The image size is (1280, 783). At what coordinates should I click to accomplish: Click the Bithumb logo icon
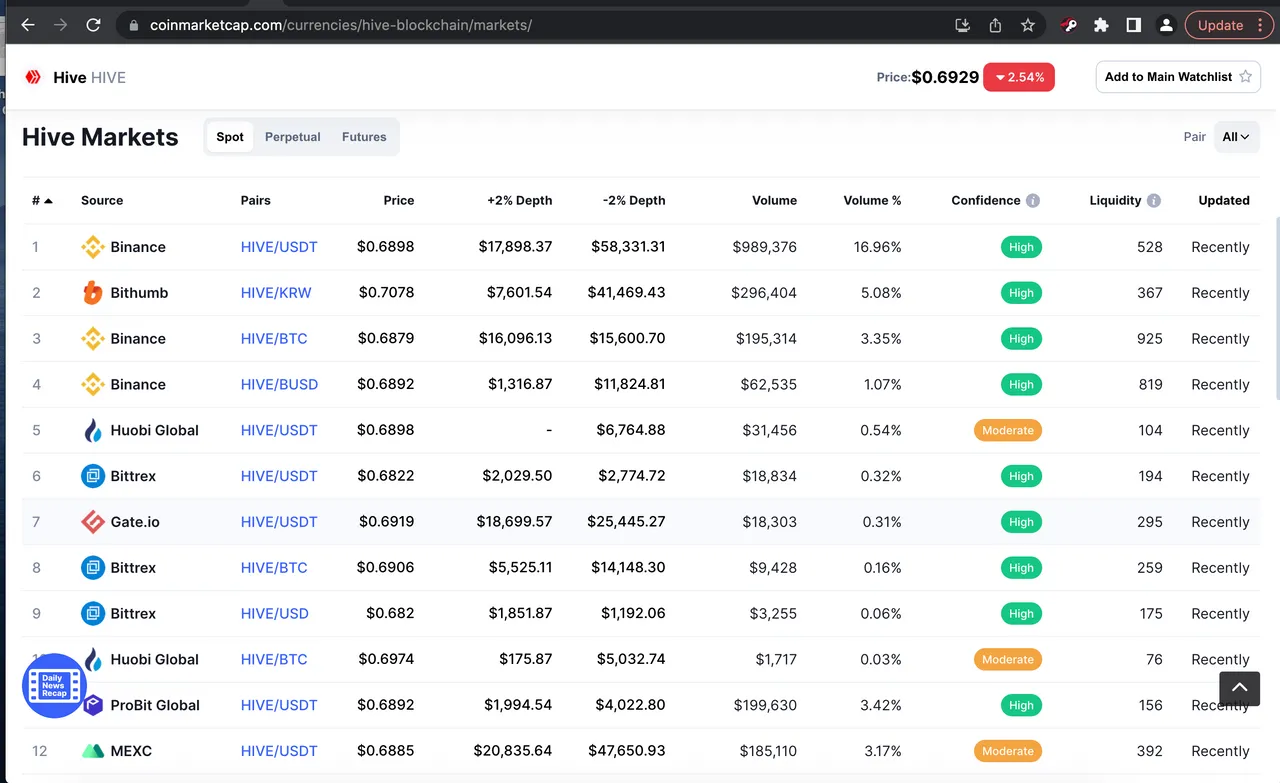tap(92, 293)
